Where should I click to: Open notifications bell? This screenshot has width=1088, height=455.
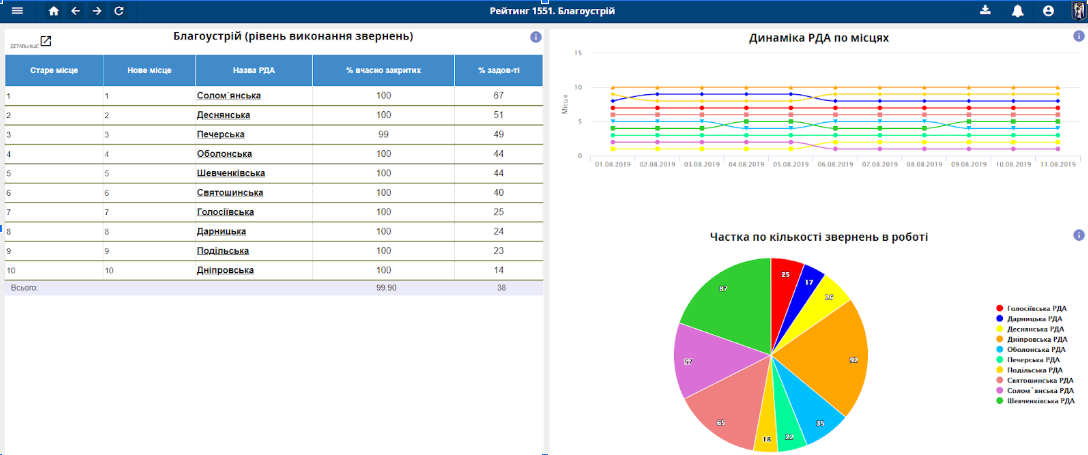[1018, 11]
